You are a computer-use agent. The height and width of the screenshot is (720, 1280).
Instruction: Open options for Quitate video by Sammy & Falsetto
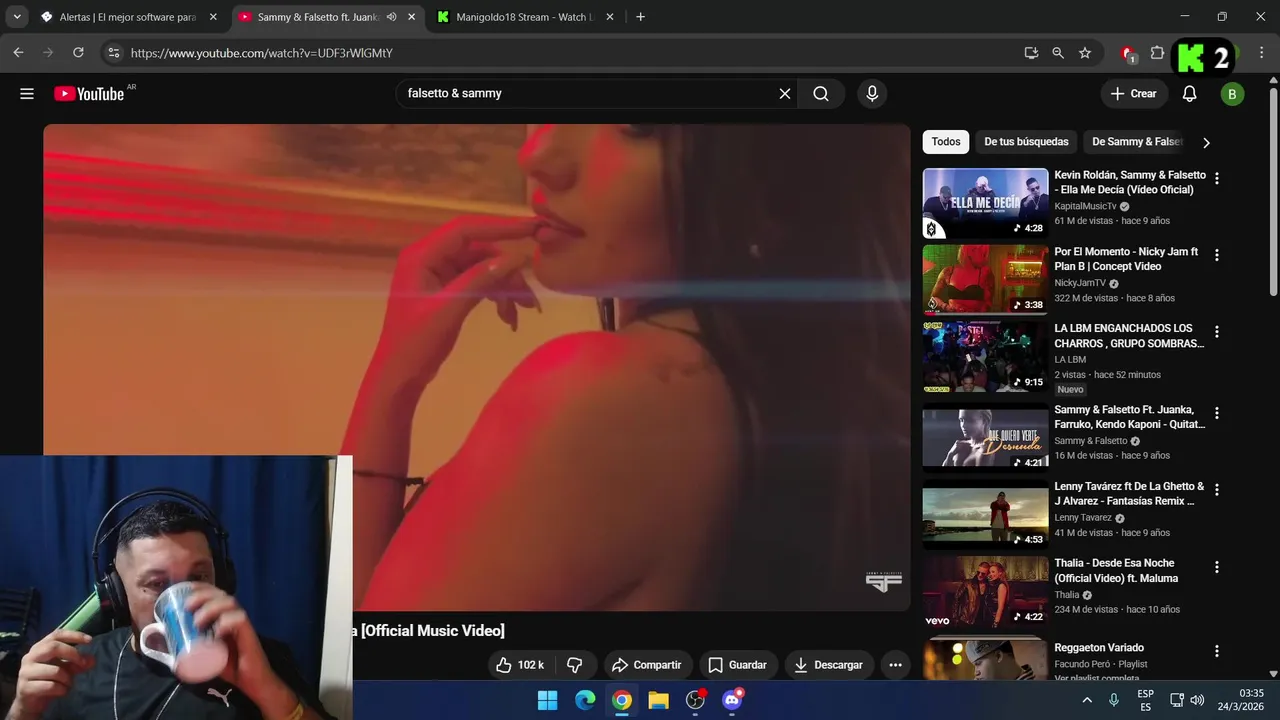point(1217,413)
